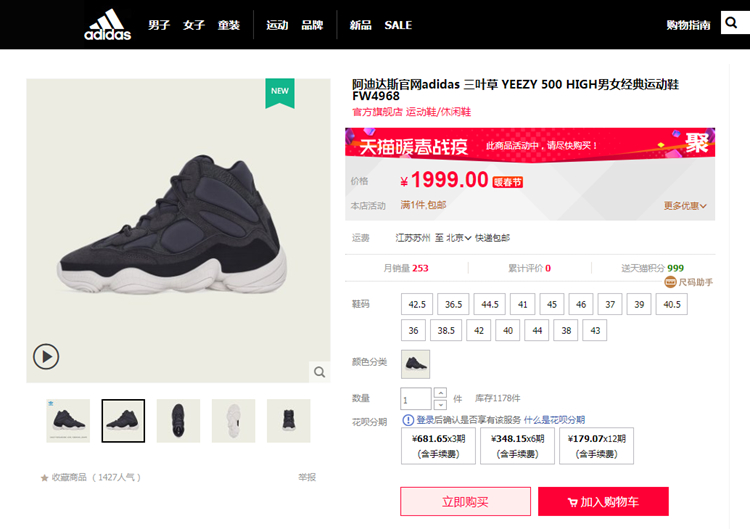
Task: Click 加入购物车 add to cart
Action: [603, 501]
